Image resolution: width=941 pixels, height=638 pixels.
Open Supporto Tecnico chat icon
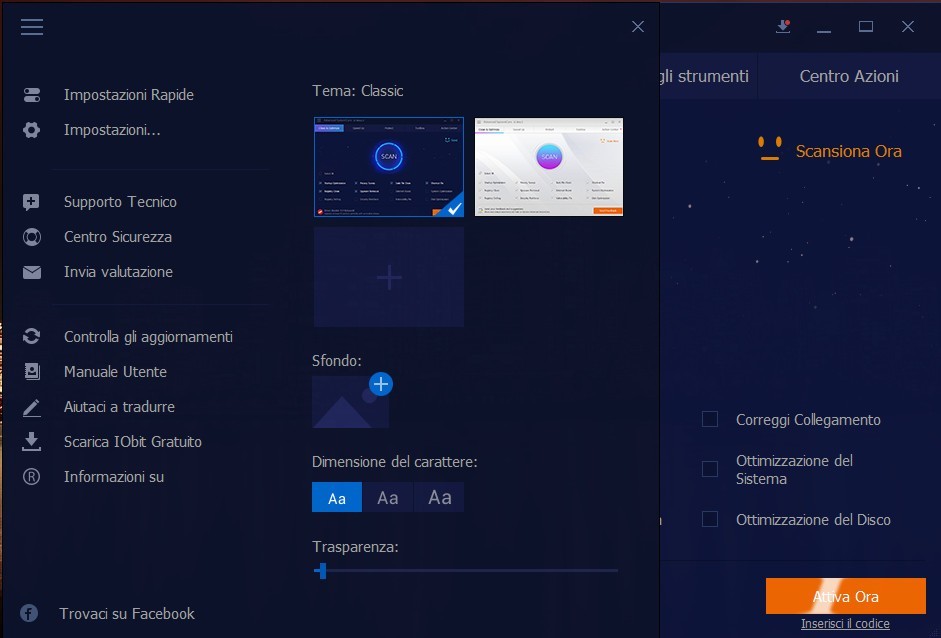32,202
